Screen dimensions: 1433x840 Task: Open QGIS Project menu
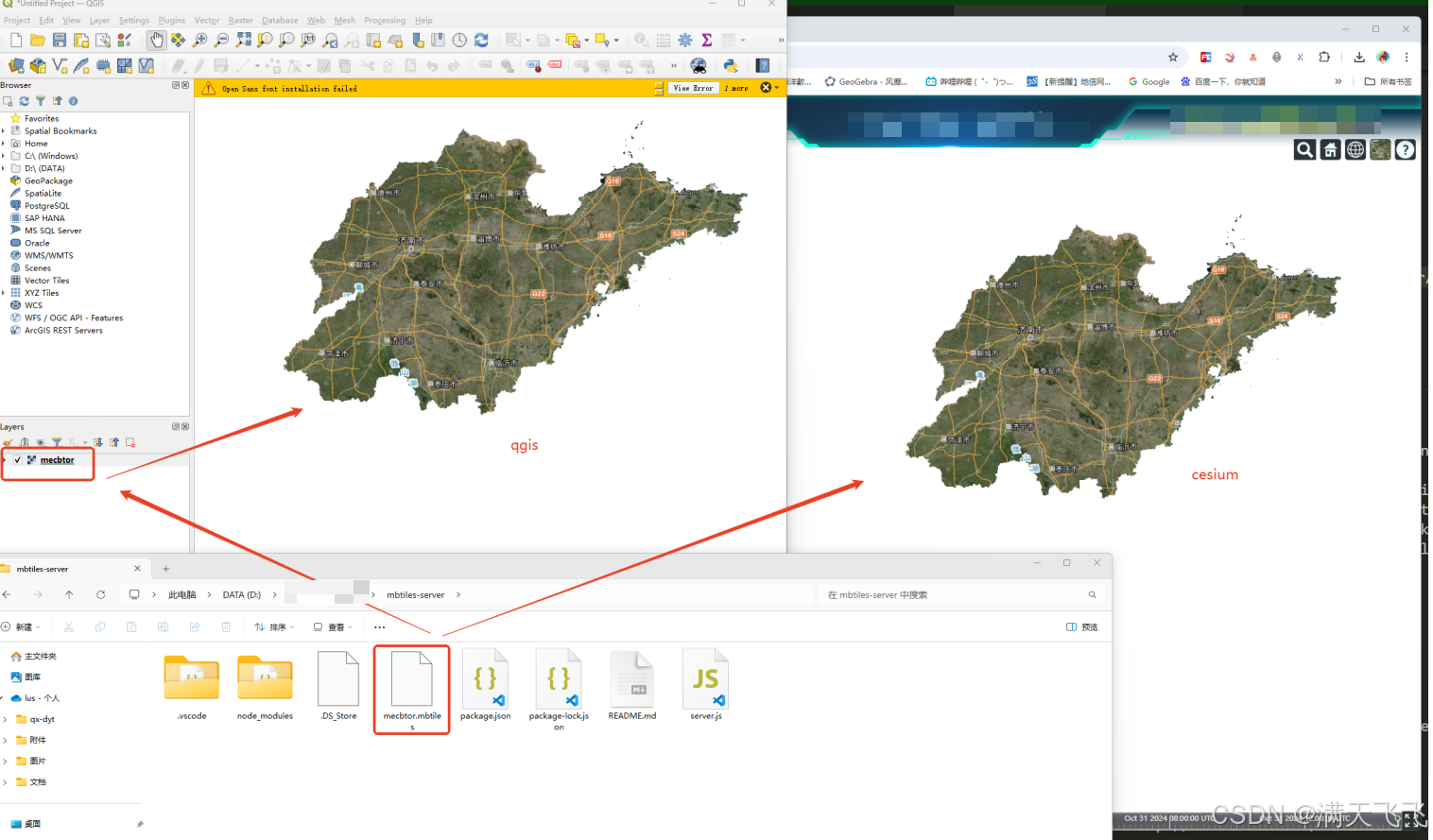(x=17, y=20)
